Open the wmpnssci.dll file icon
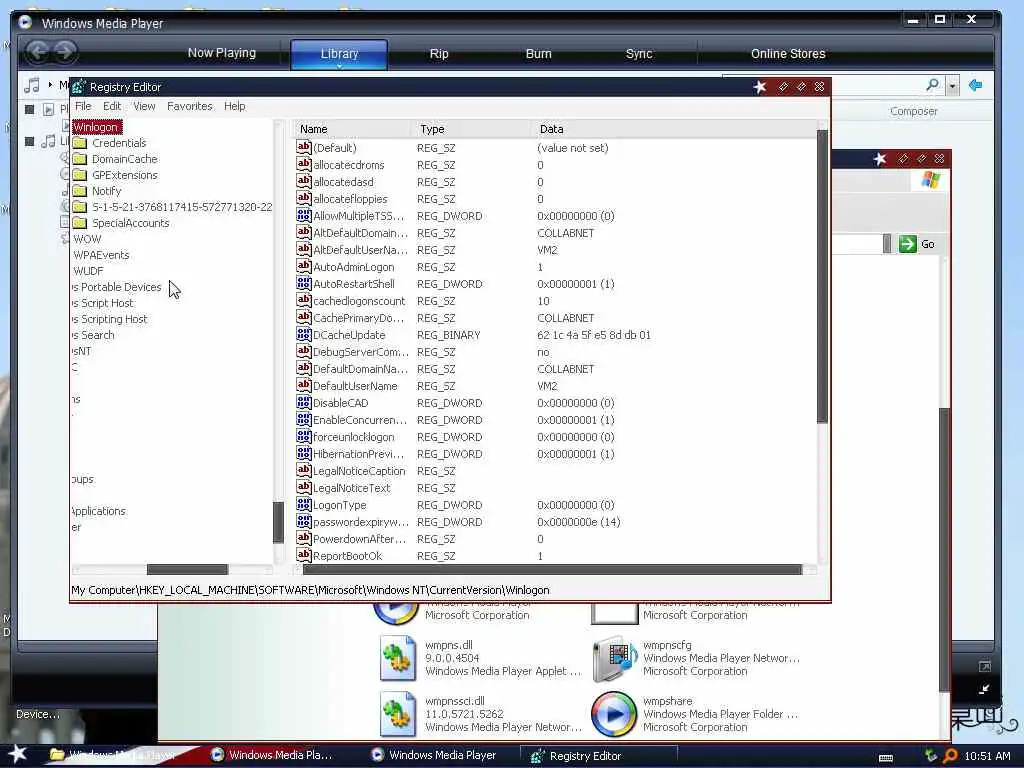This screenshot has height=768, width=1024. (x=398, y=714)
